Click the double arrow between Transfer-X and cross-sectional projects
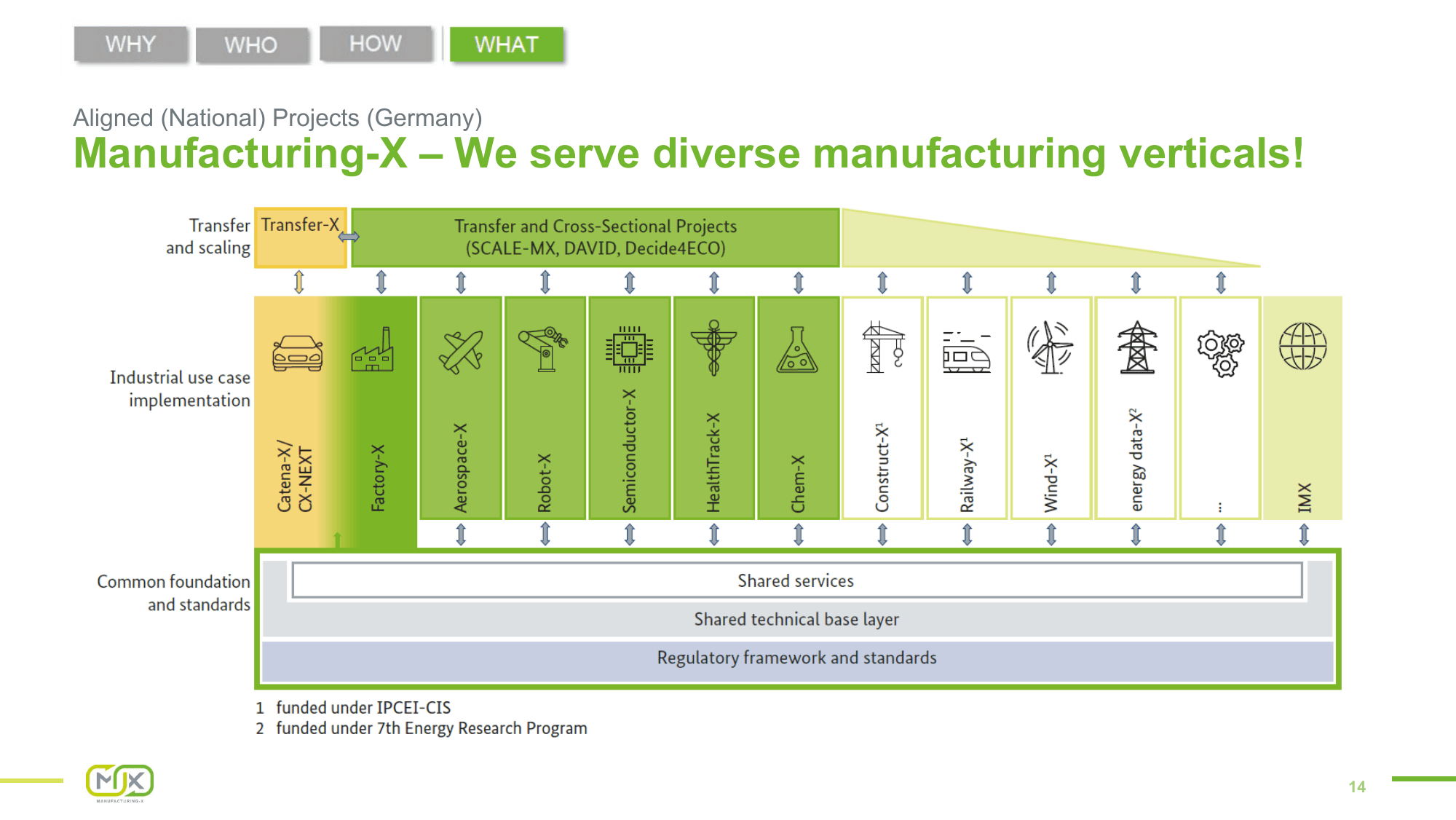Image resolution: width=1456 pixels, height=820 pixels. pyautogui.click(x=349, y=237)
